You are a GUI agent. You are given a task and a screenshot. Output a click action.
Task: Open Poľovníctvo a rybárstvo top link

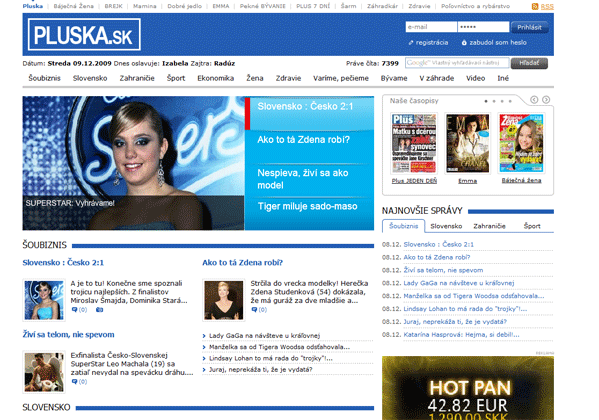tap(475, 6)
